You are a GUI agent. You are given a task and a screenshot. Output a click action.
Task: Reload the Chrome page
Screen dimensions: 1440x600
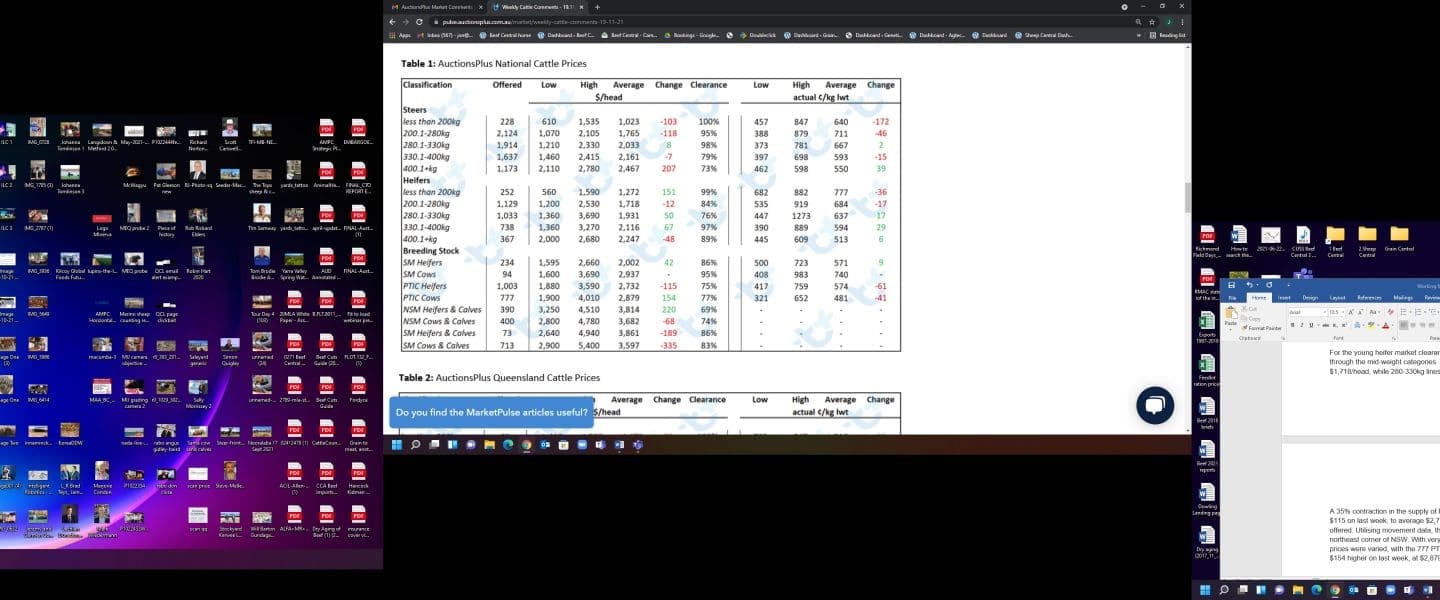pyautogui.click(x=420, y=21)
